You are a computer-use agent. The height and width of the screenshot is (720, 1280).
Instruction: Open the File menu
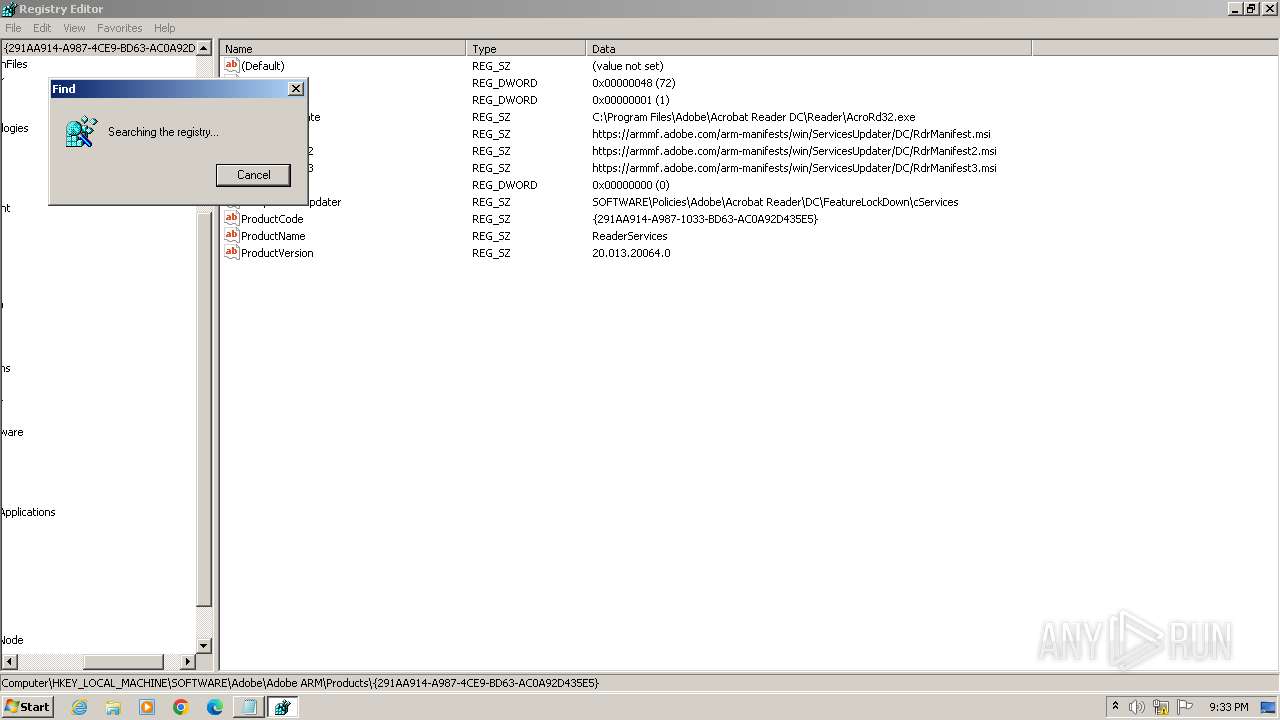click(x=13, y=28)
